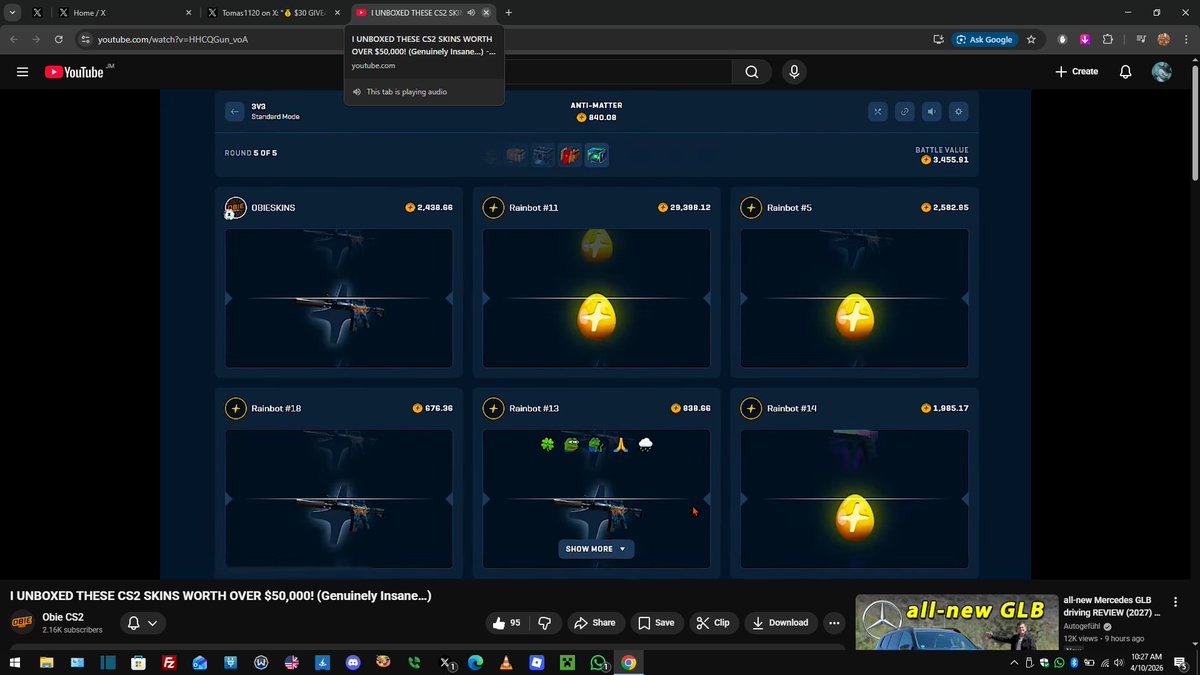The width and height of the screenshot is (1200, 675).
Task: Open the YouTube notifications bell
Action: tap(1126, 72)
